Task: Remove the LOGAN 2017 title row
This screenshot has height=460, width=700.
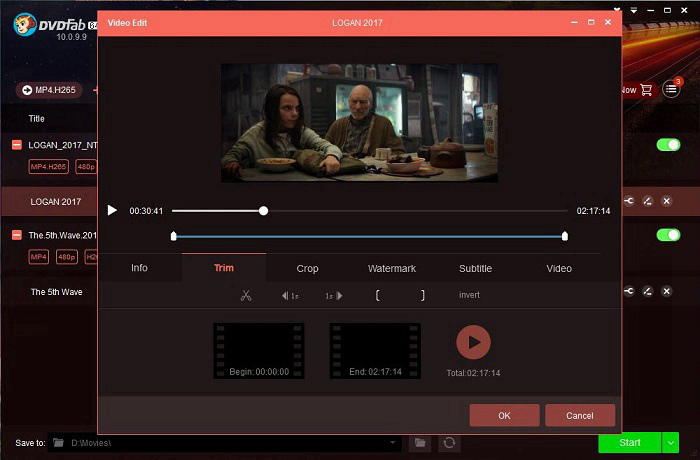Action: coord(667,201)
